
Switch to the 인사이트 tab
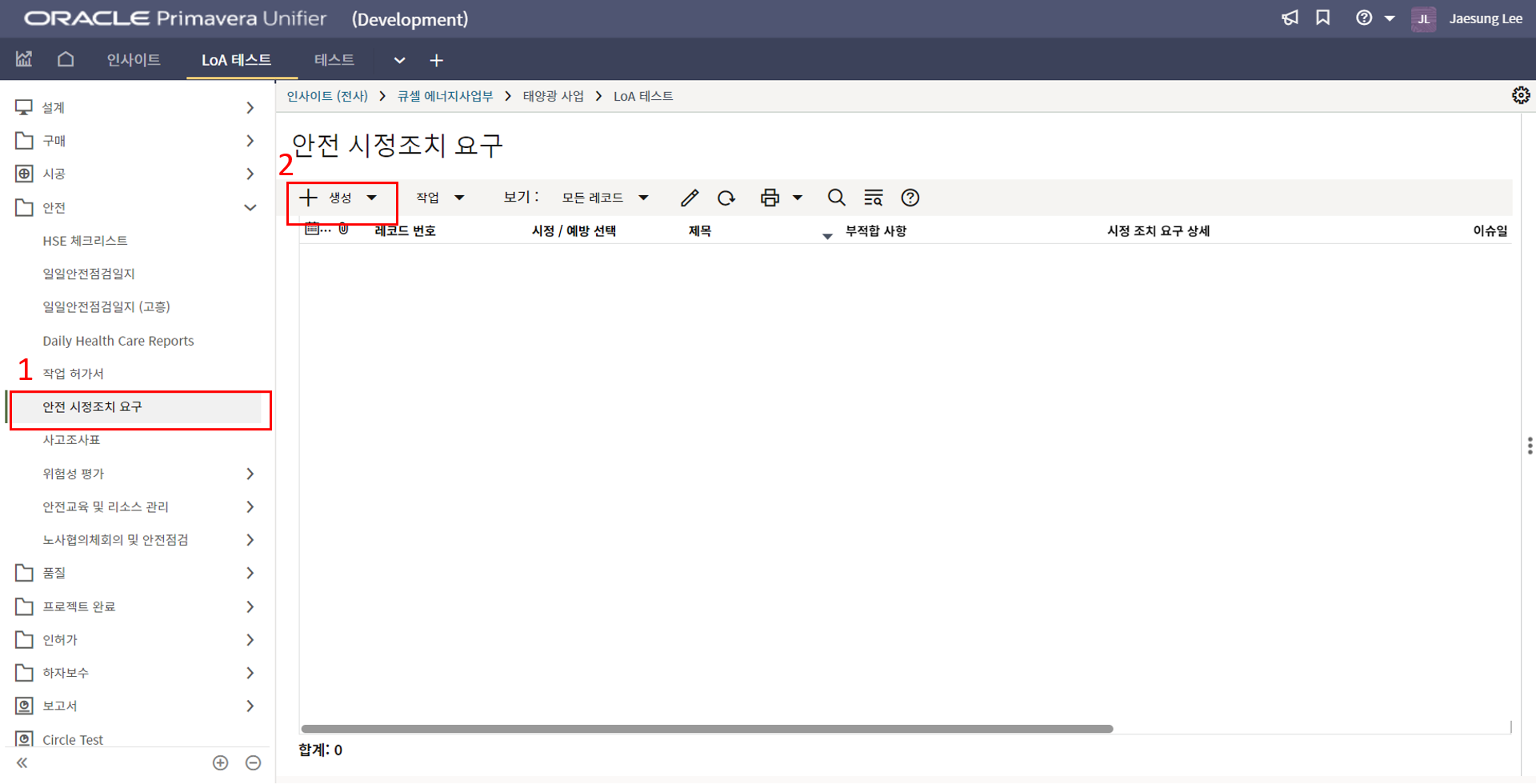click(x=134, y=60)
